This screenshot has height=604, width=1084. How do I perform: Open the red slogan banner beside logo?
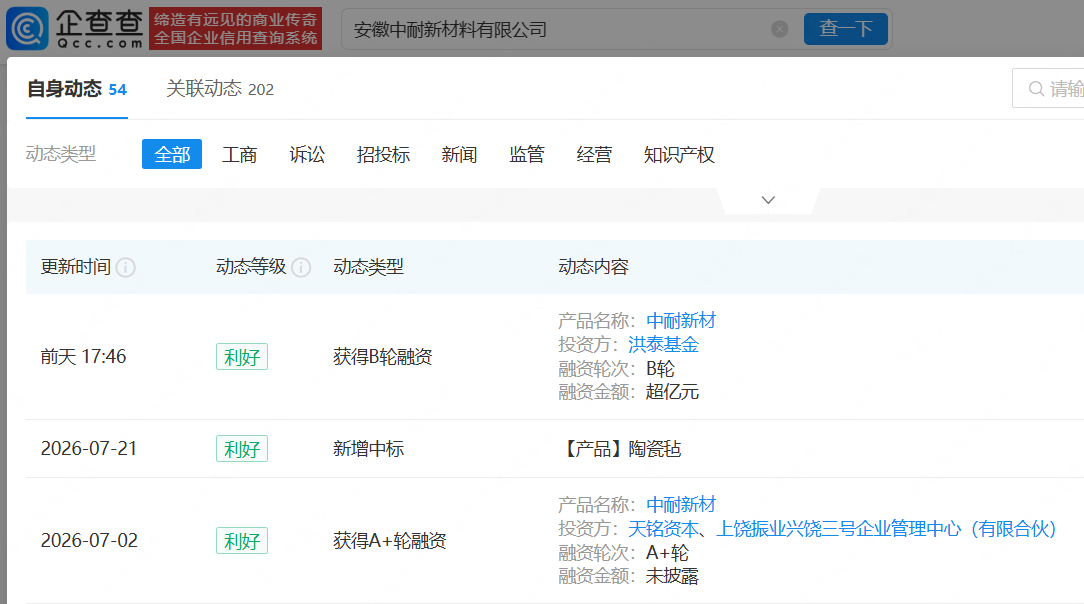click(x=235, y=28)
